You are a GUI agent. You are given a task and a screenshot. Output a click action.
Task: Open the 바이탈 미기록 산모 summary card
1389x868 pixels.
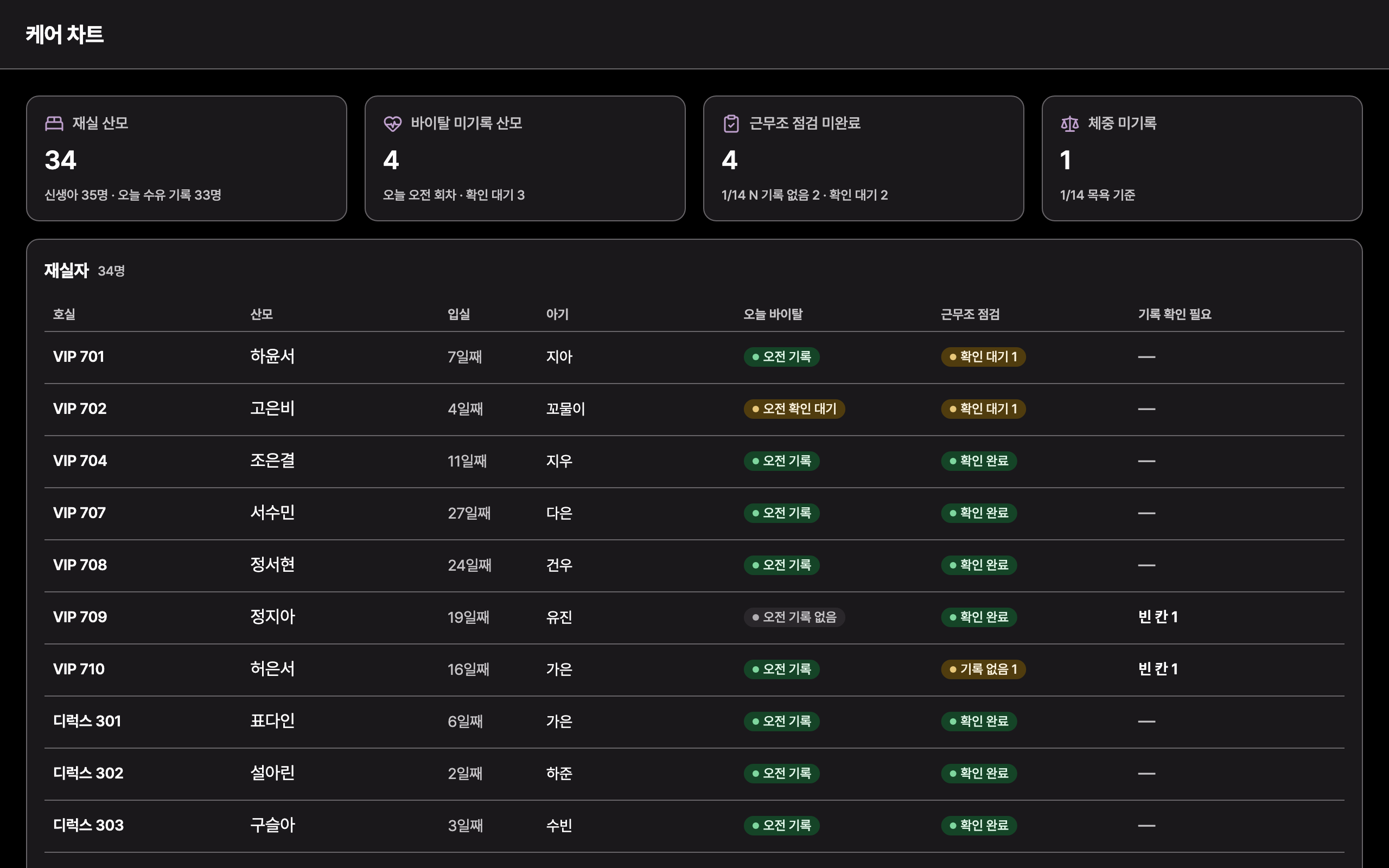tap(525, 158)
